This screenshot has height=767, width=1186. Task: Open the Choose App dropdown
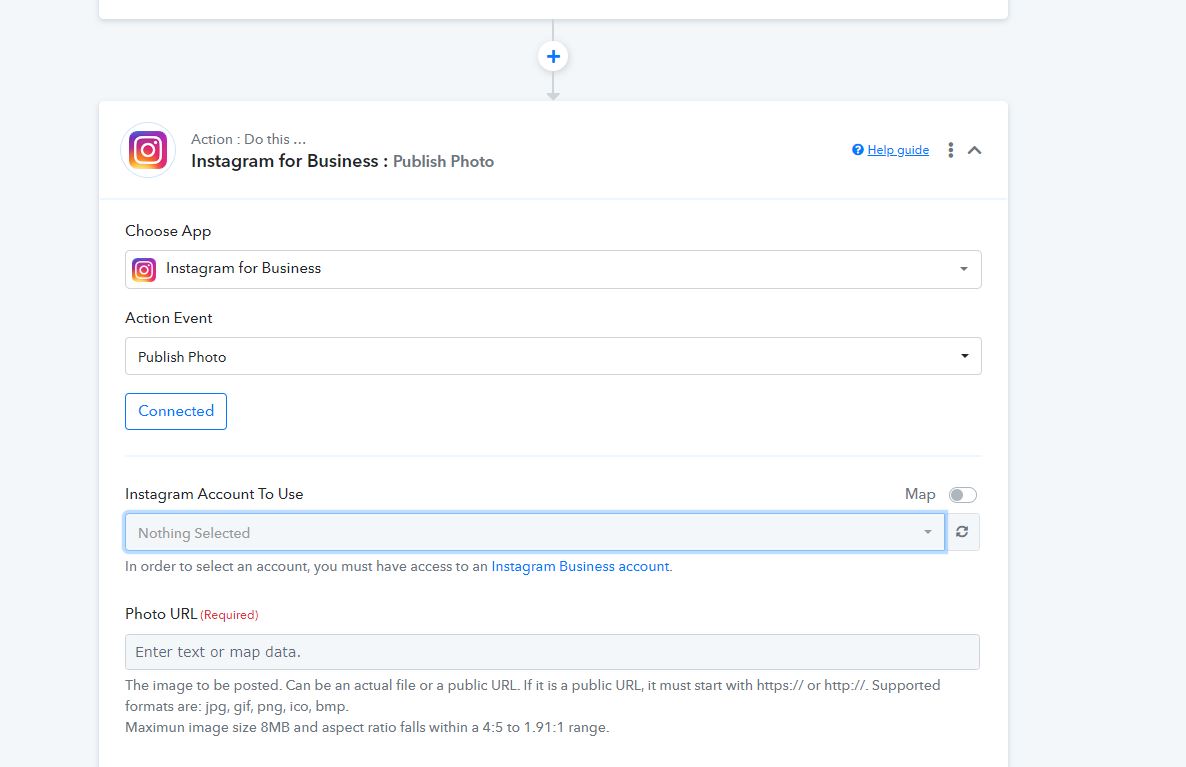(x=553, y=269)
